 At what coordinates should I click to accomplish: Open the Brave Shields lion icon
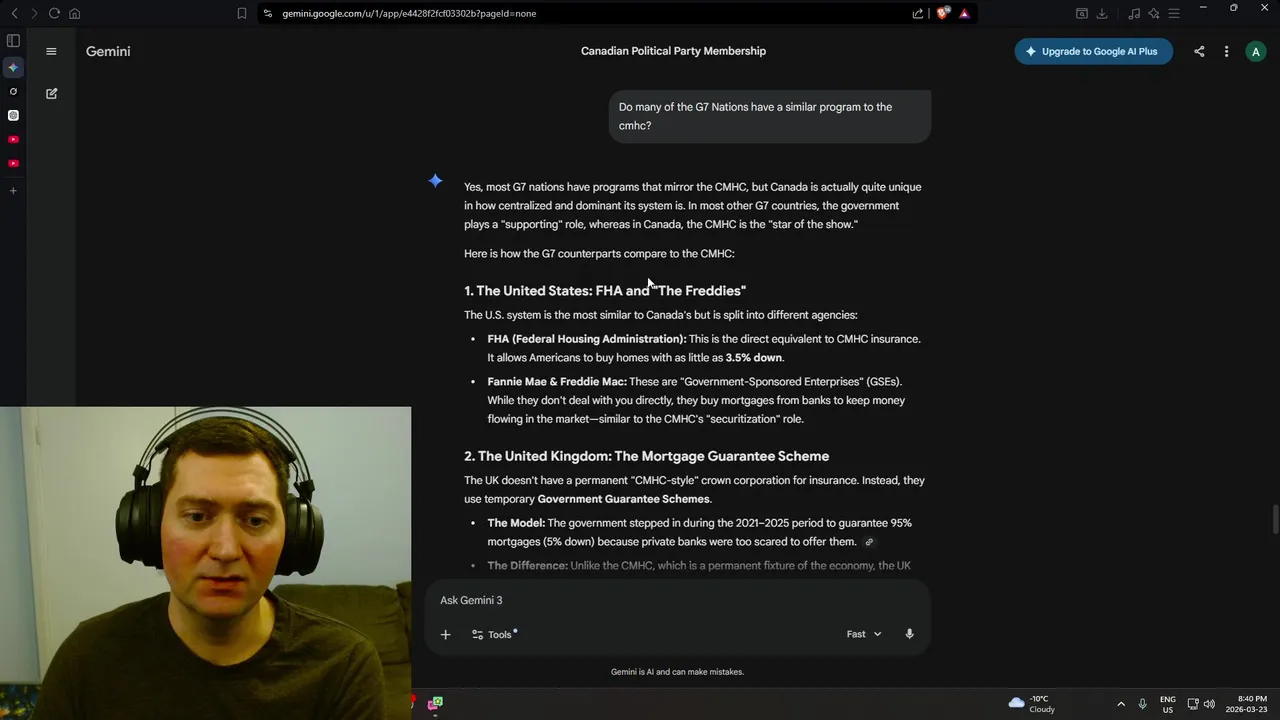[x=942, y=13]
